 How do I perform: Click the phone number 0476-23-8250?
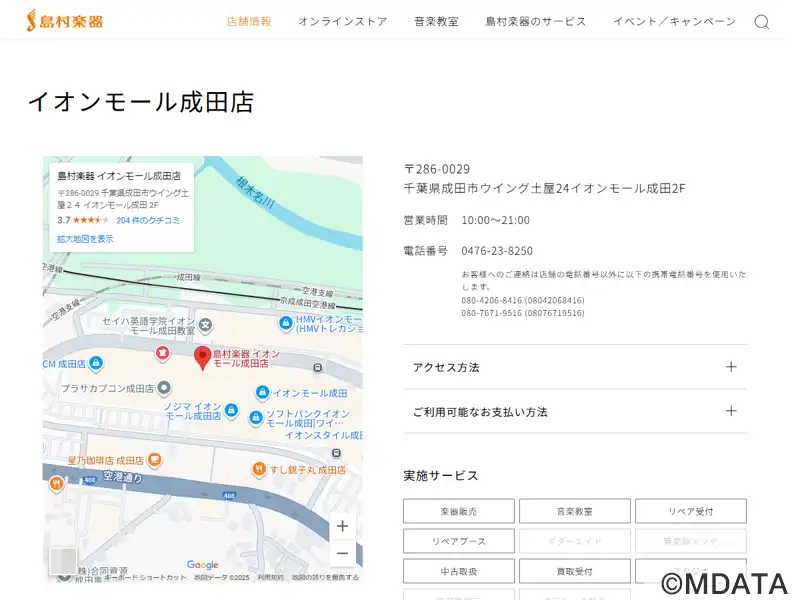point(497,251)
